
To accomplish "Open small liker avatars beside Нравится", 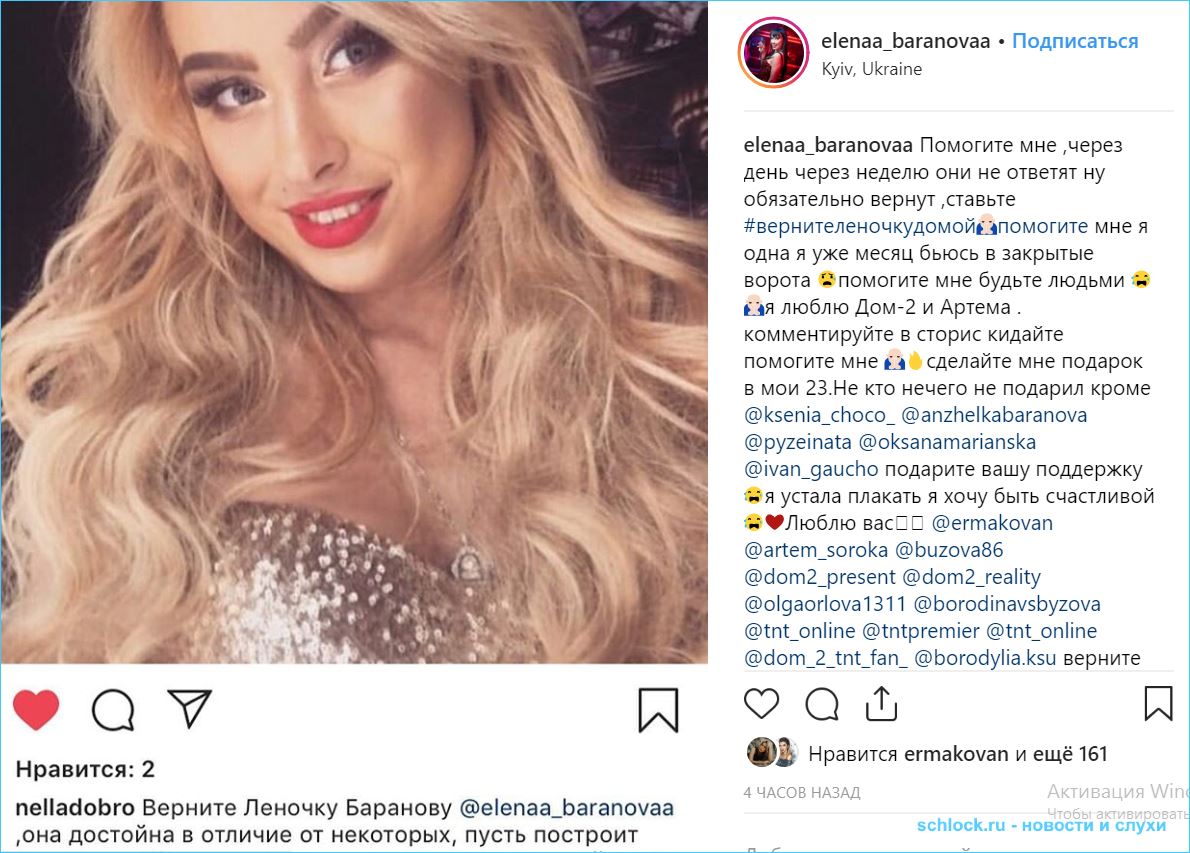I will [773, 752].
